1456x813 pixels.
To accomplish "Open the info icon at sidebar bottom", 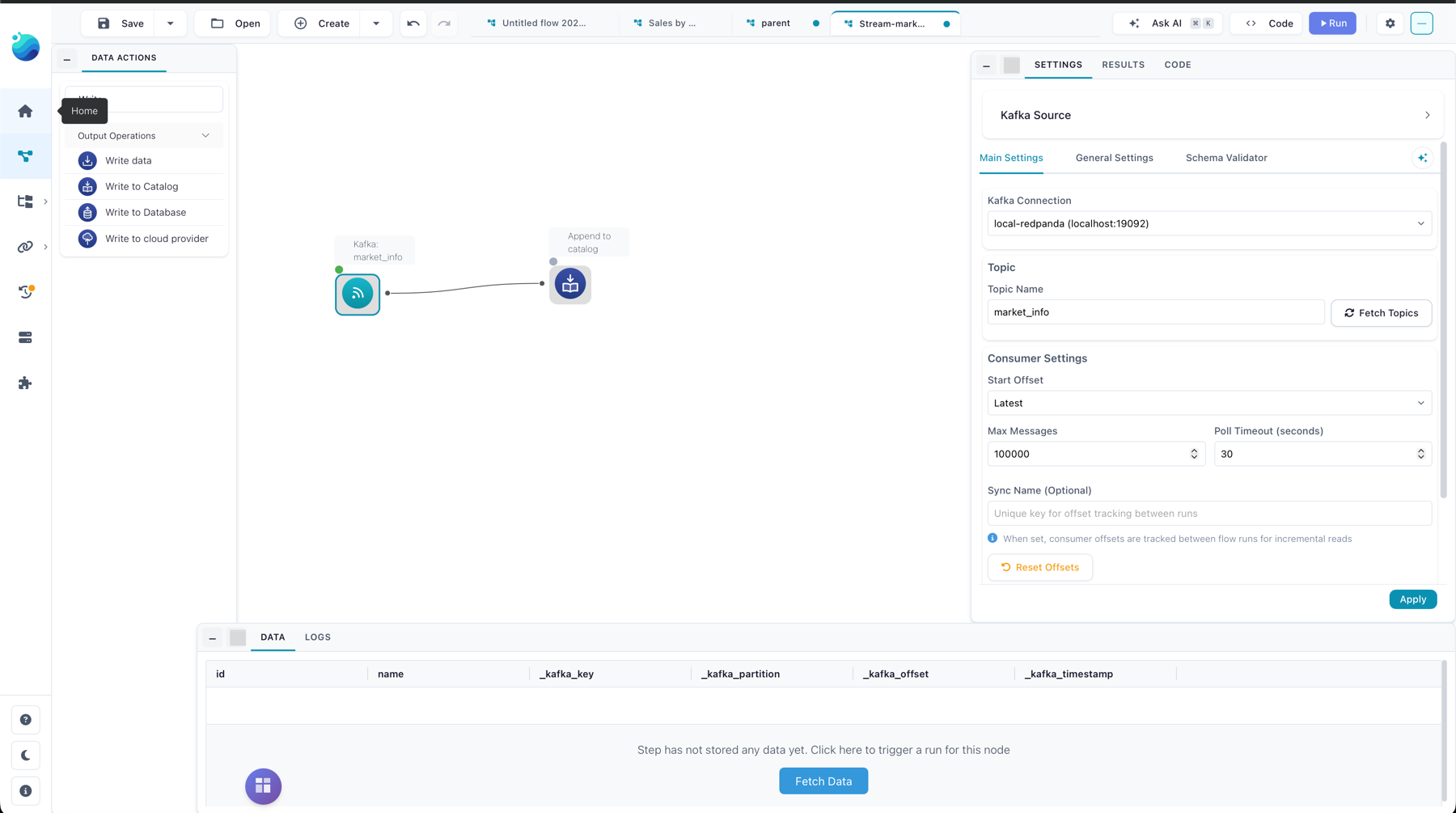I will tap(26, 791).
